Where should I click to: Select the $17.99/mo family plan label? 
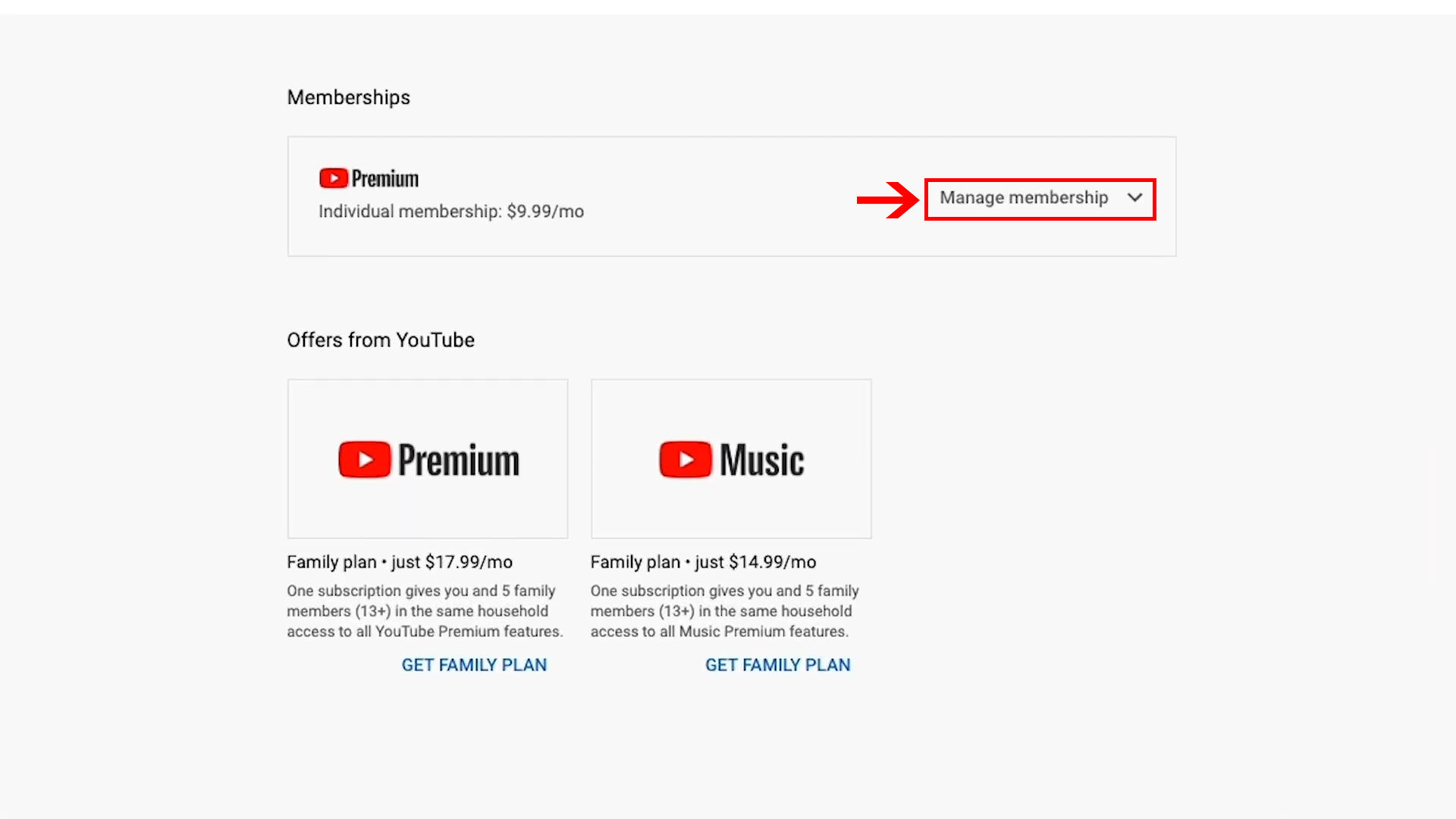(x=400, y=562)
